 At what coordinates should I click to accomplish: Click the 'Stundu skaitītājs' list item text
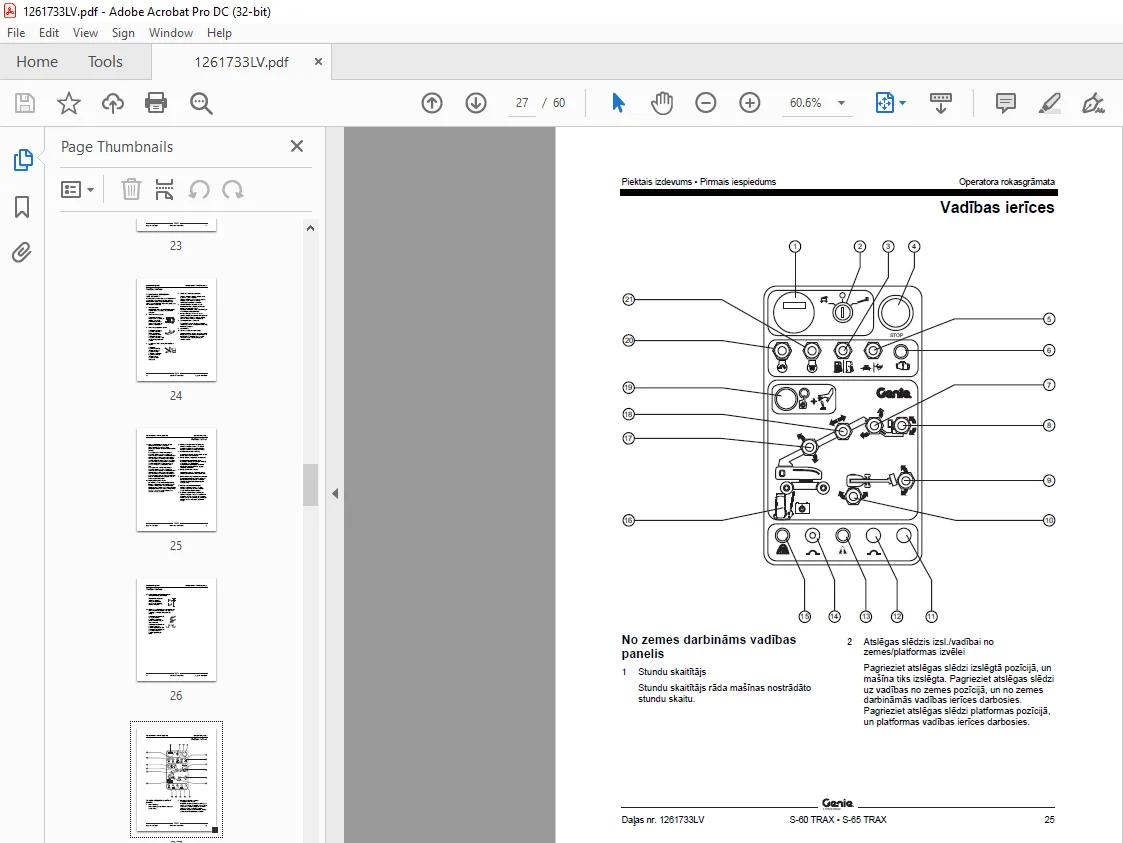tap(672, 672)
